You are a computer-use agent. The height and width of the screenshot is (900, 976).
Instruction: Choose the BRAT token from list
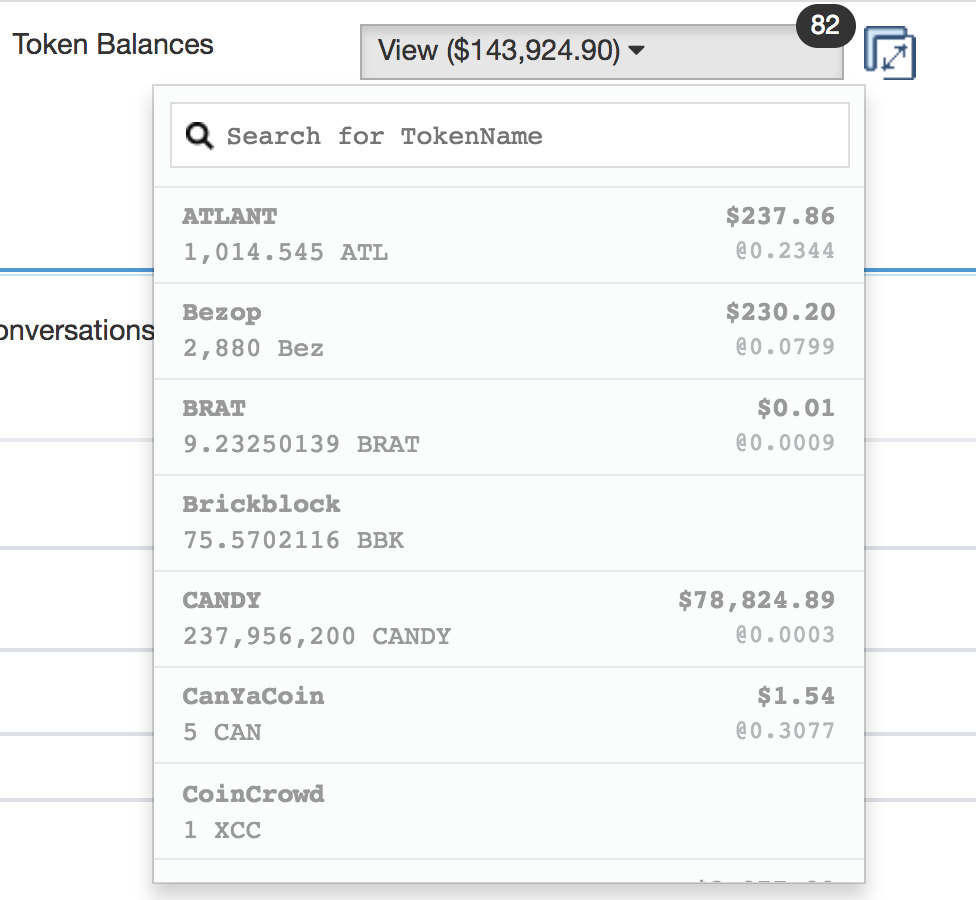(x=508, y=426)
